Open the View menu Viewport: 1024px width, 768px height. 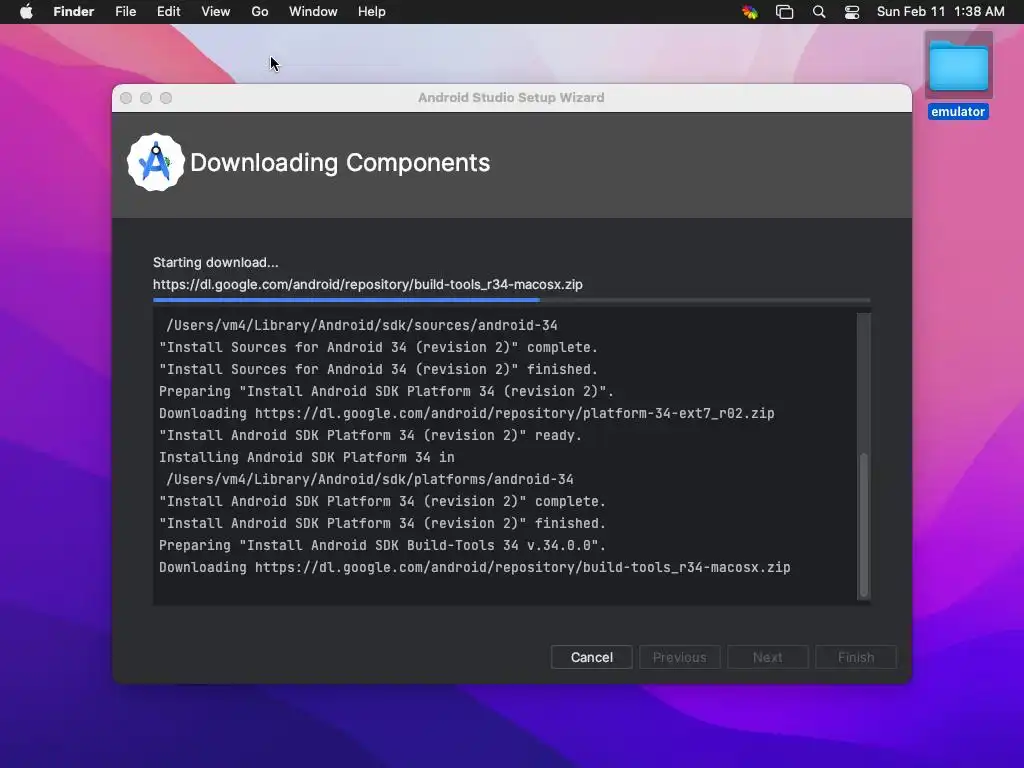pos(216,12)
